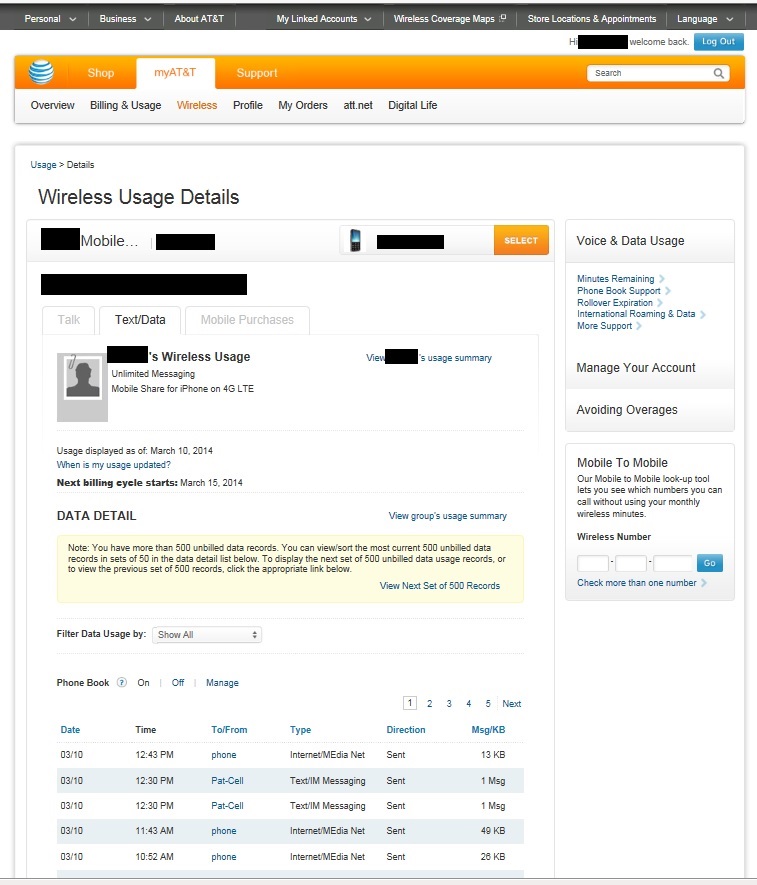757x885 pixels.
Task: Click the search magnifier icon
Action: point(718,73)
